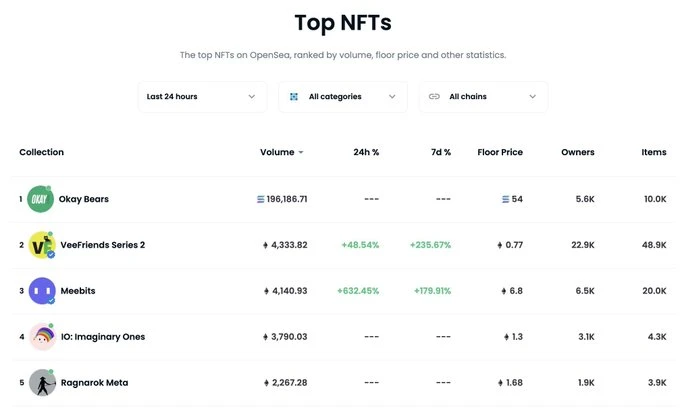Click the 24h % column header

pos(366,152)
